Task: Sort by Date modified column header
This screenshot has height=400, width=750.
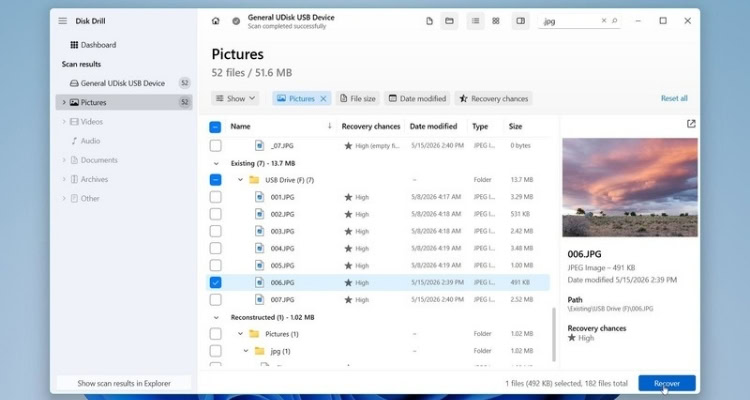Action: pyautogui.click(x=433, y=126)
